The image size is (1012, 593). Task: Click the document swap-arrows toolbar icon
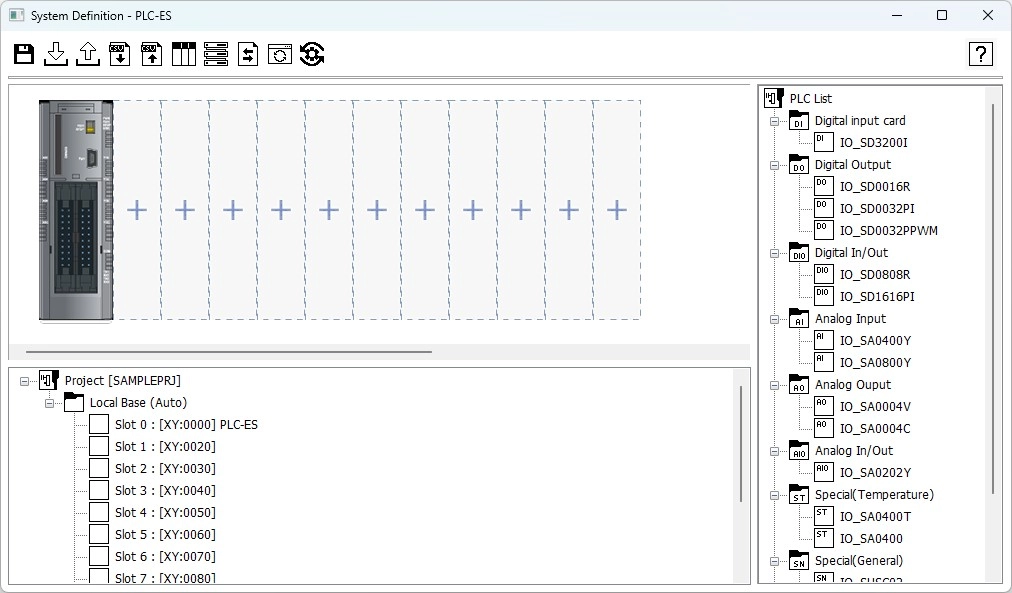(x=248, y=54)
